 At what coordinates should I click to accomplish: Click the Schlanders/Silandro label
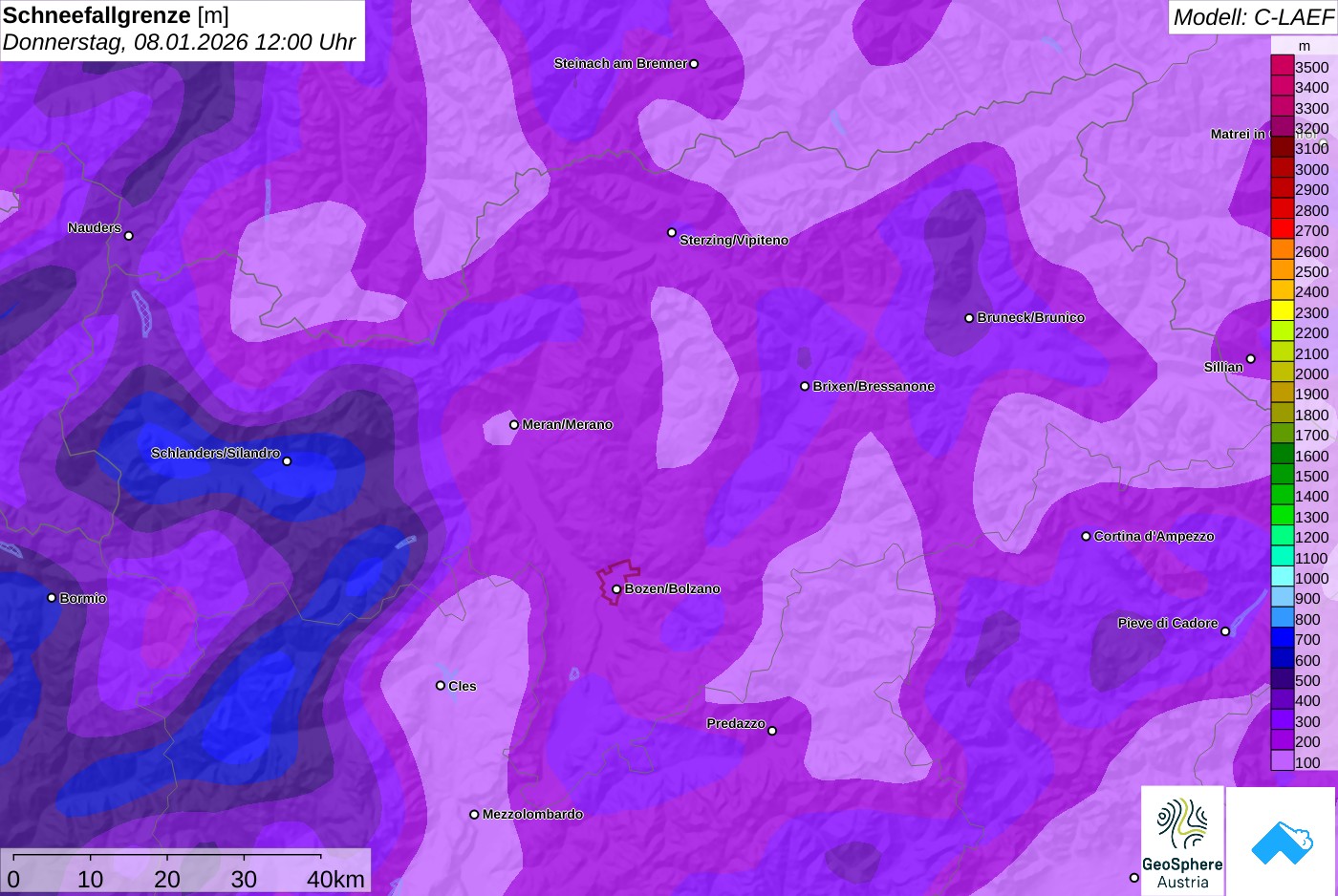coord(216,453)
